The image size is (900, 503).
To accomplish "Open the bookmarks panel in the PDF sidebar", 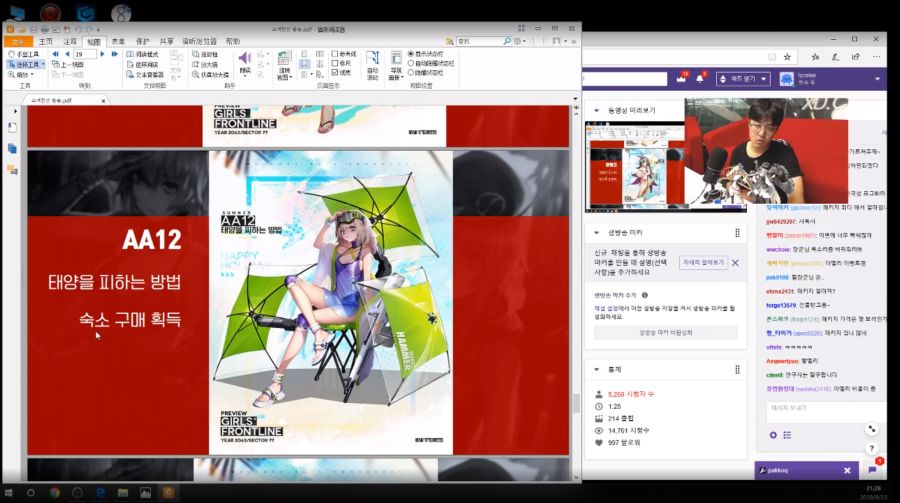I will pyautogui.click(x=12, y=127).
